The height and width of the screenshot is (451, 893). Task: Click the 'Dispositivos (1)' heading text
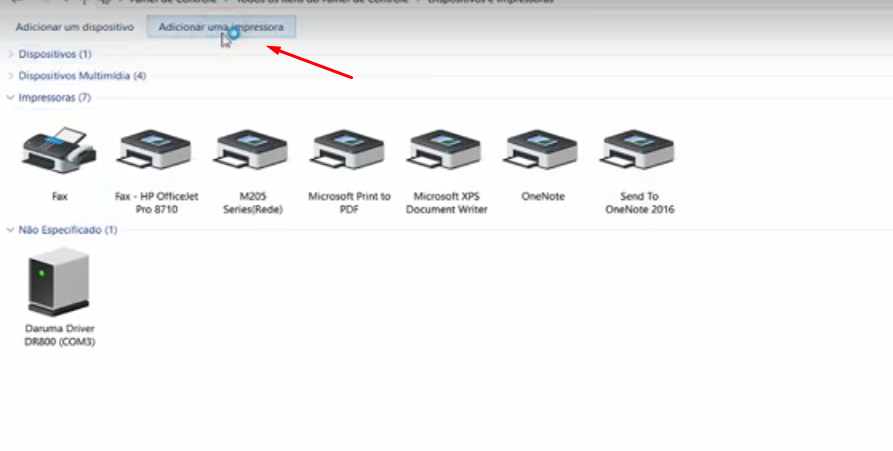click(55, 54)
